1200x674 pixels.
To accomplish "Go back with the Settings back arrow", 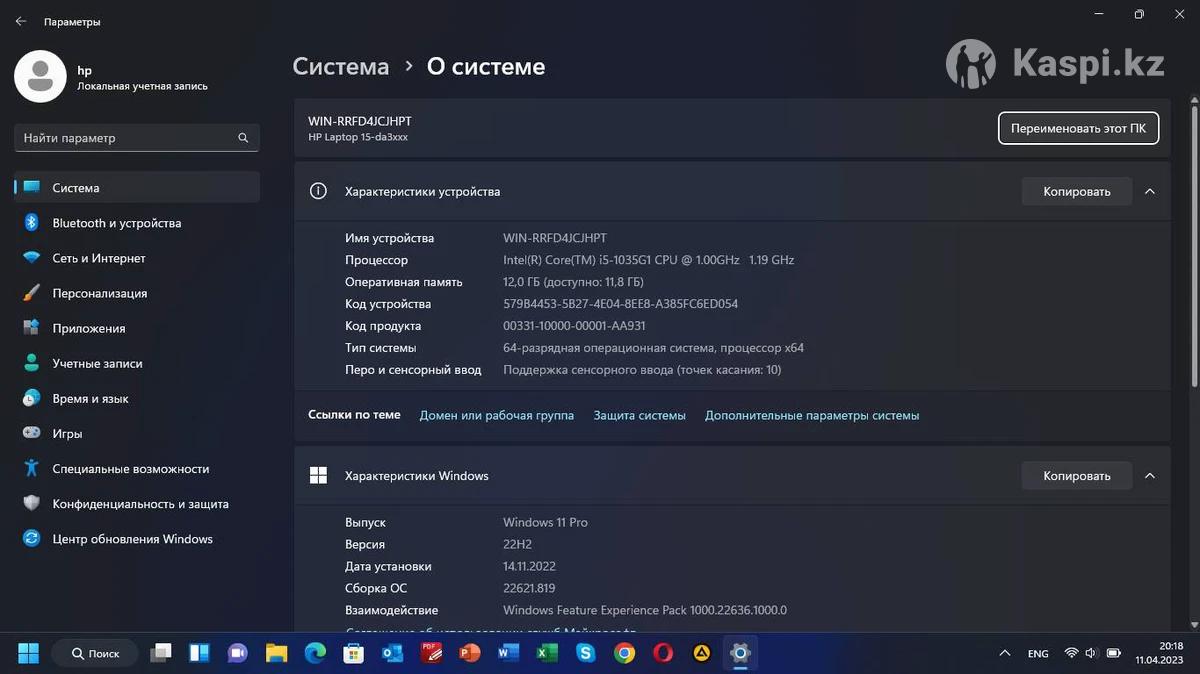I will point(21,21).
